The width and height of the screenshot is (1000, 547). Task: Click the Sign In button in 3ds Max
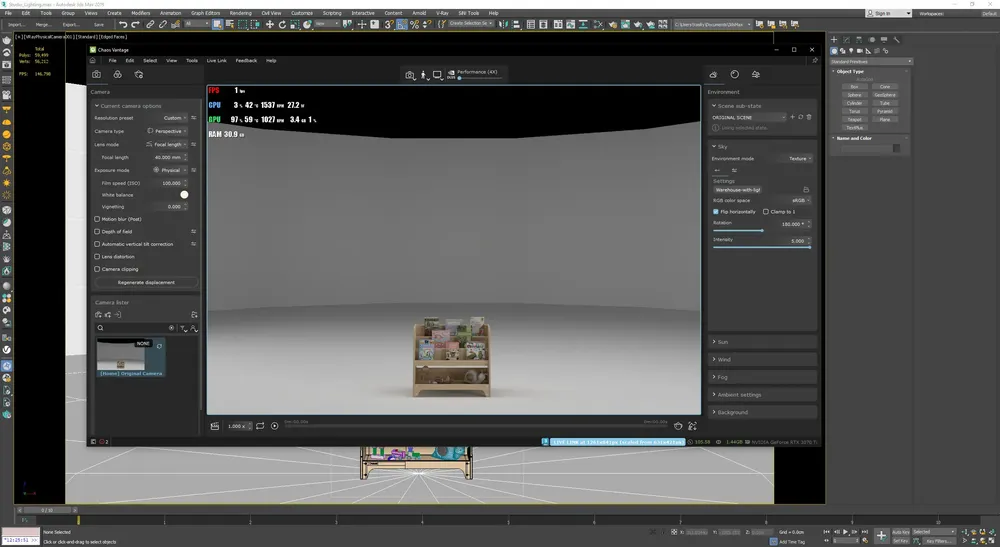[888, 13]
